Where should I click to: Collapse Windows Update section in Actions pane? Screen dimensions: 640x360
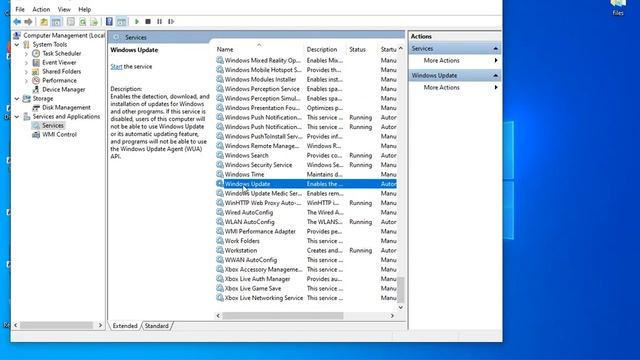tap(496, 76)
